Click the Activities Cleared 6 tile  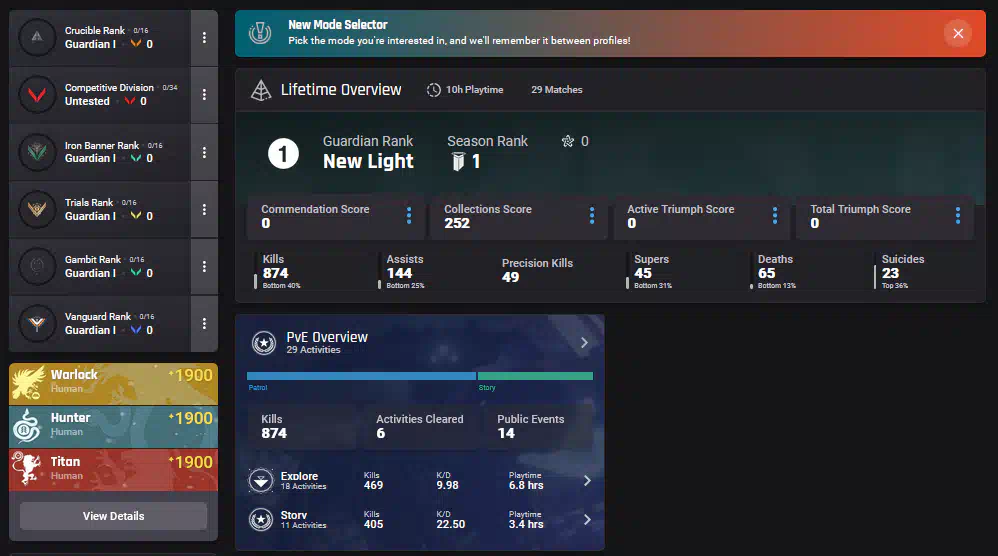point(420,426)
